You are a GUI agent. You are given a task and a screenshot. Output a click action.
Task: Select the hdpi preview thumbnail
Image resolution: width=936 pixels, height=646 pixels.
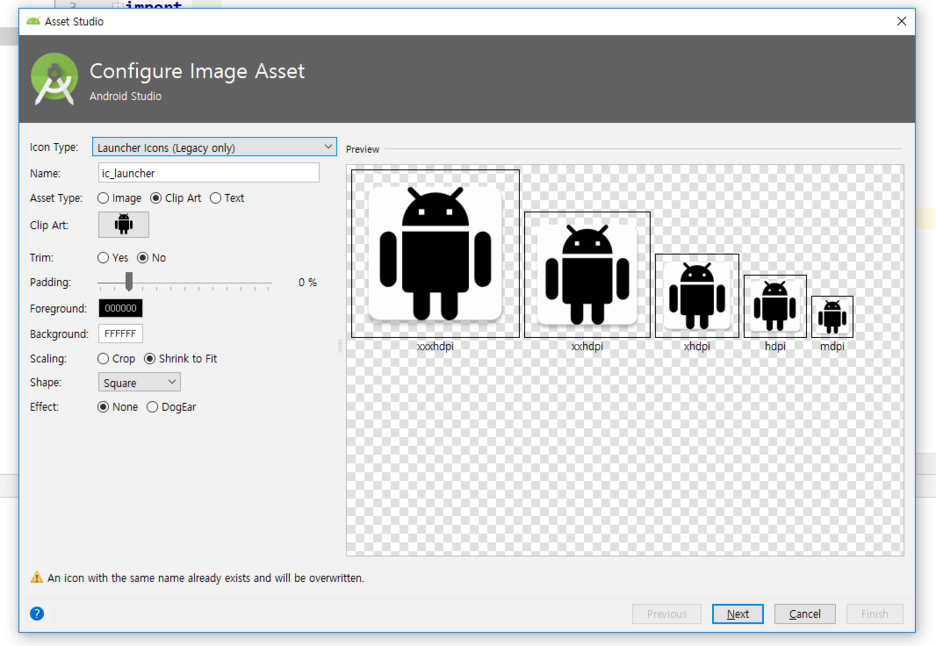(x=775, y=306)
